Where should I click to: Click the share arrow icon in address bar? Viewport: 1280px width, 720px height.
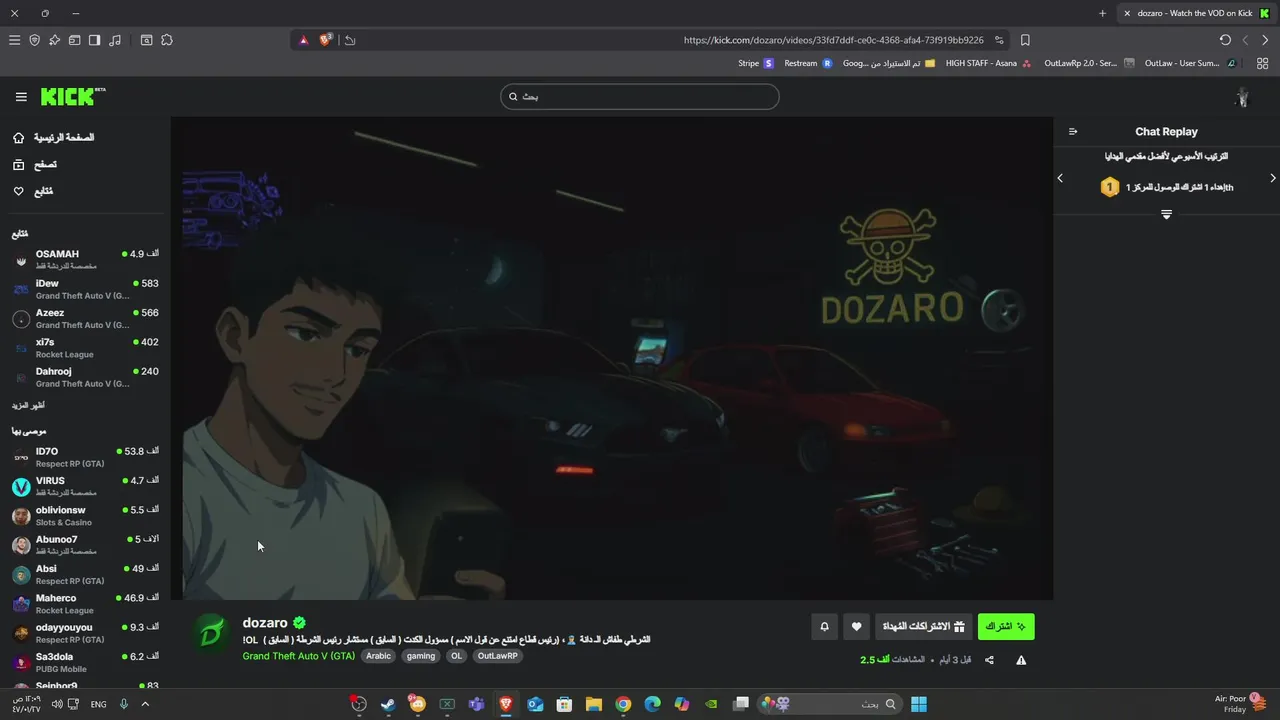350,40
